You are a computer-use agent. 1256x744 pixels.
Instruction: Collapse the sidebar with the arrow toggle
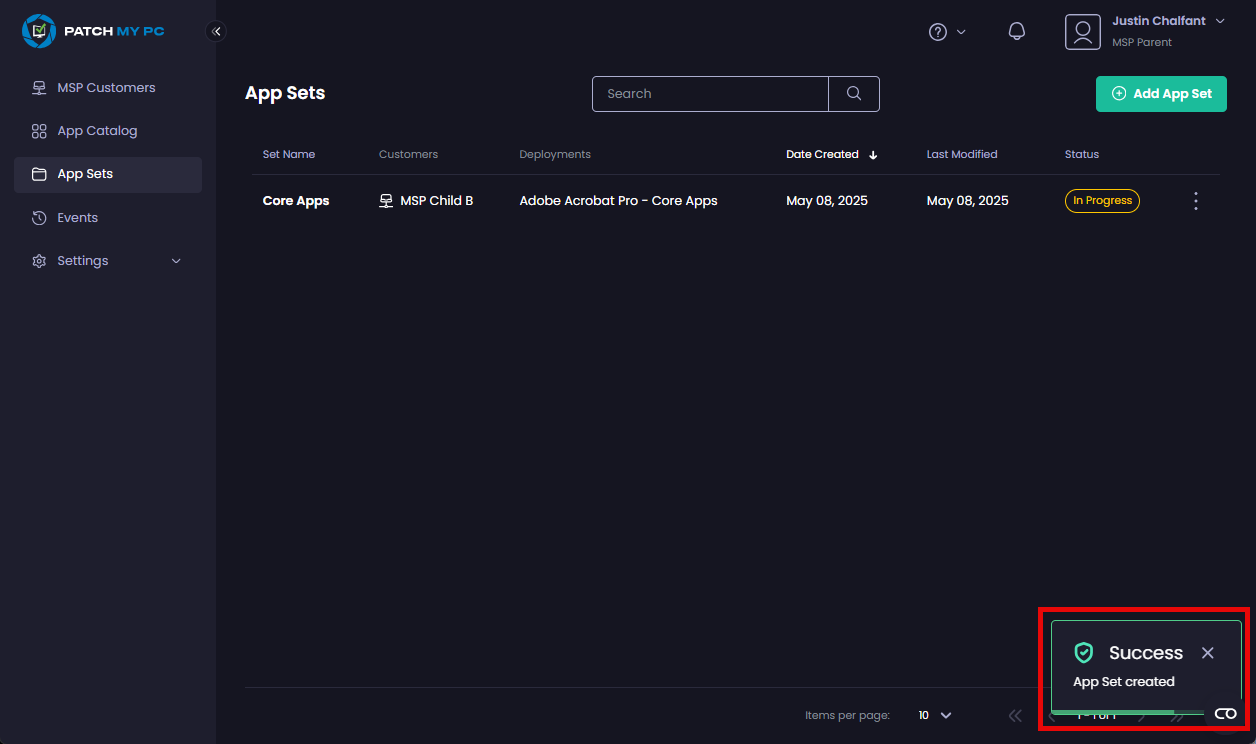click(x=216, y=31)
